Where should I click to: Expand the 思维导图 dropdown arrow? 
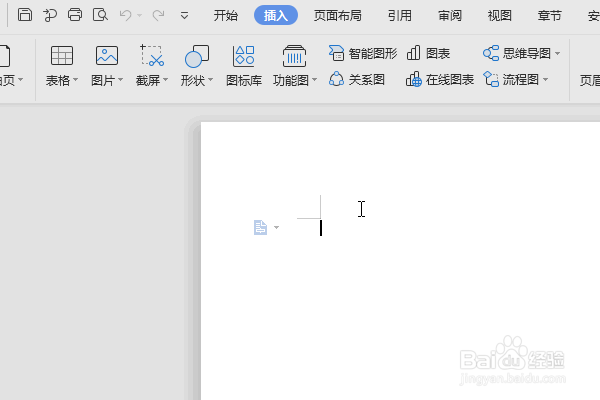tap(558, 53)
